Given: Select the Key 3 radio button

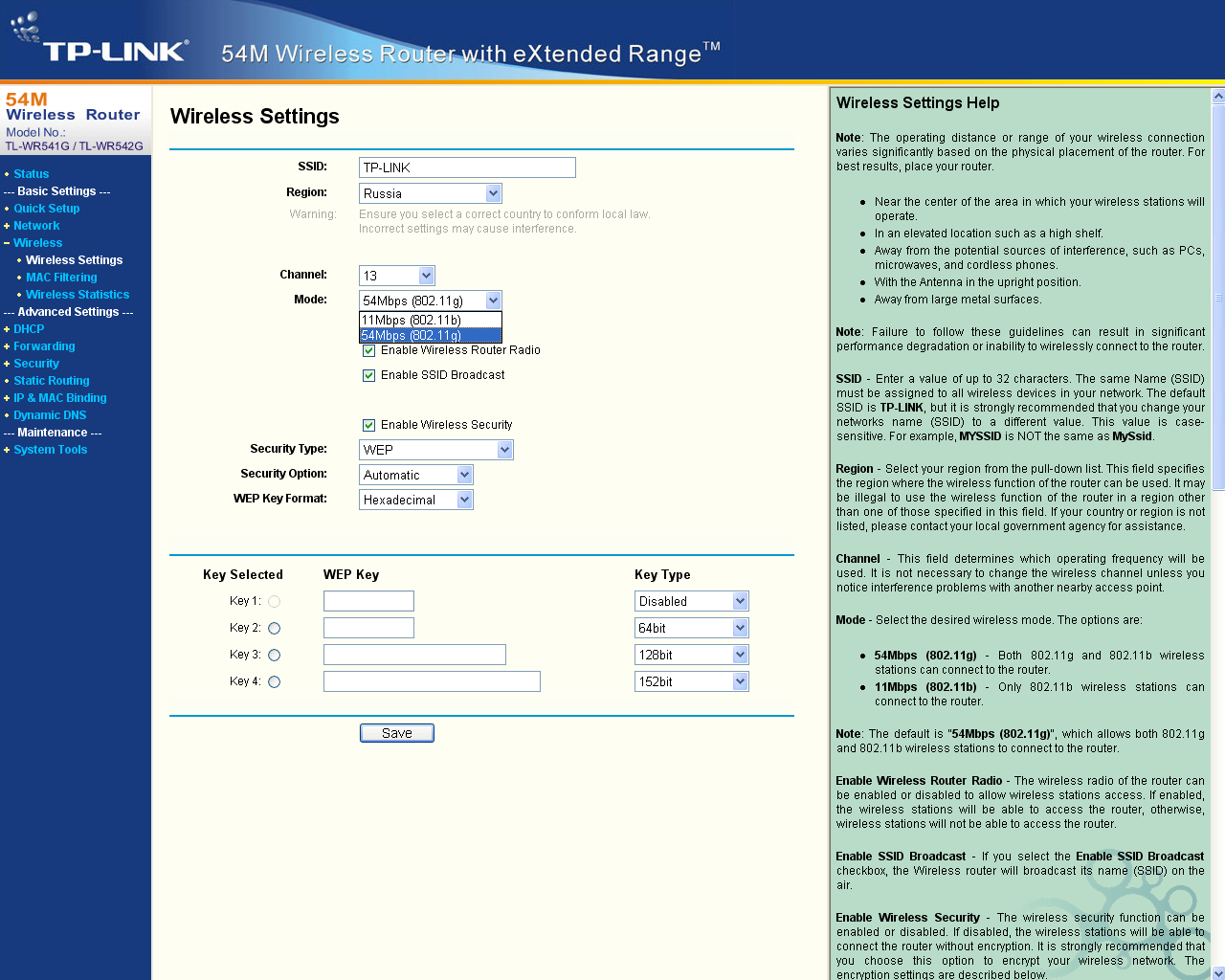Looking at the screenshot, I should 275,656.
